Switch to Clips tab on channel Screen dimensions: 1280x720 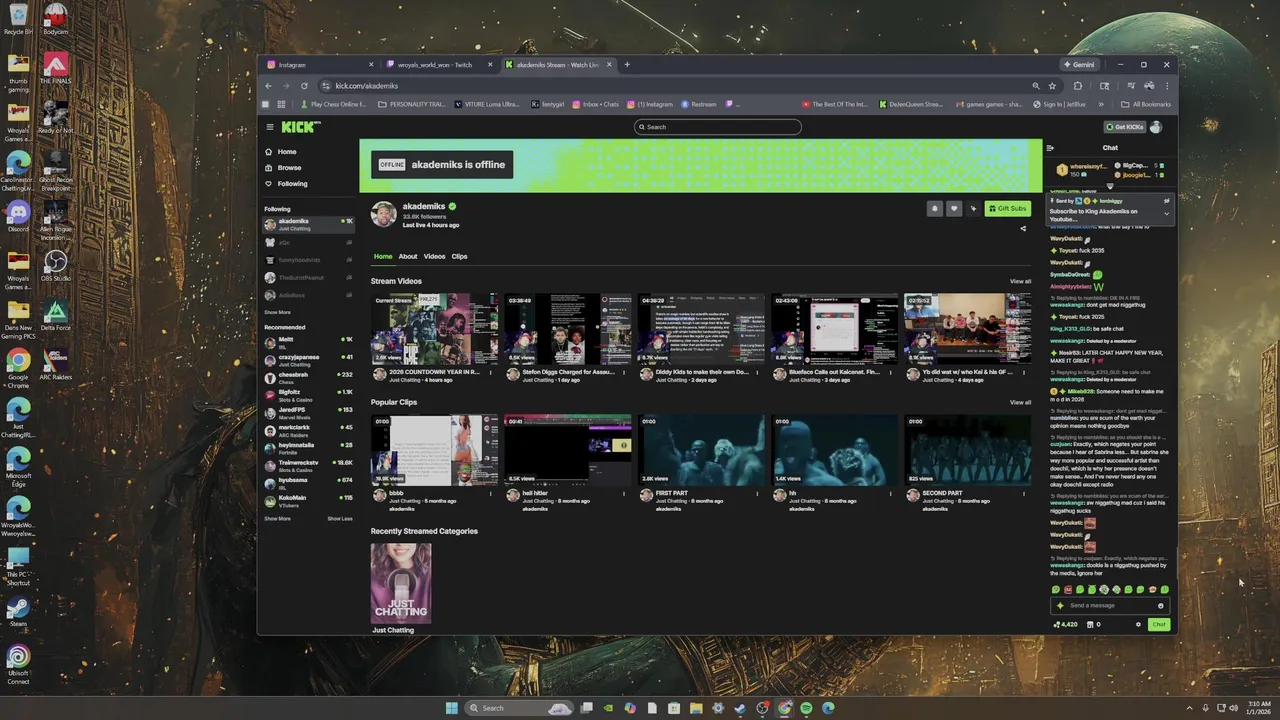point(459,256)
